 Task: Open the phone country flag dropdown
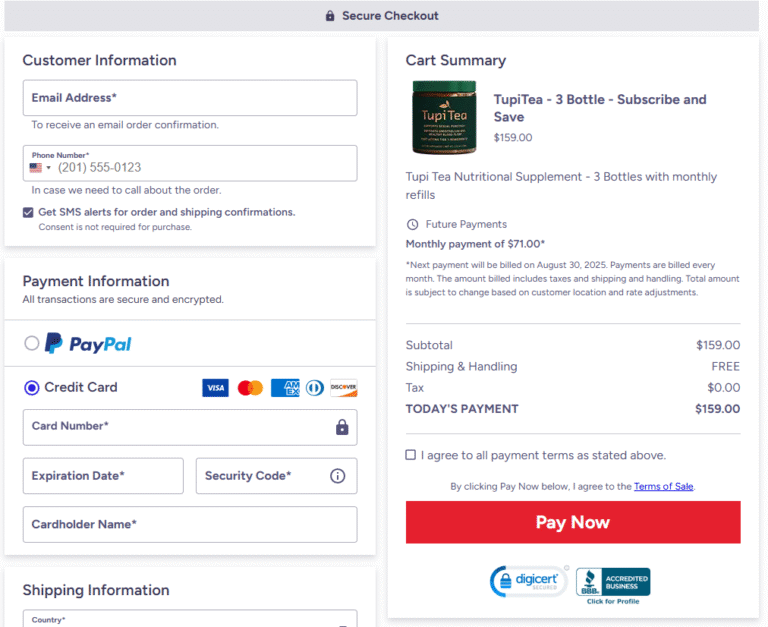pos(41,168)
